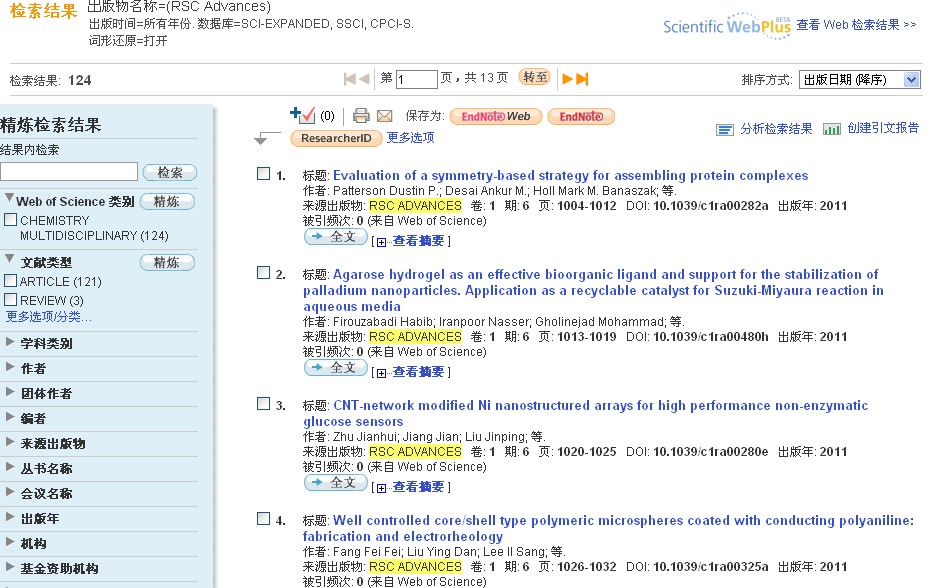Open 查看 Web 检索结果 link
This screenshot has height=588, width=941.
856,25
